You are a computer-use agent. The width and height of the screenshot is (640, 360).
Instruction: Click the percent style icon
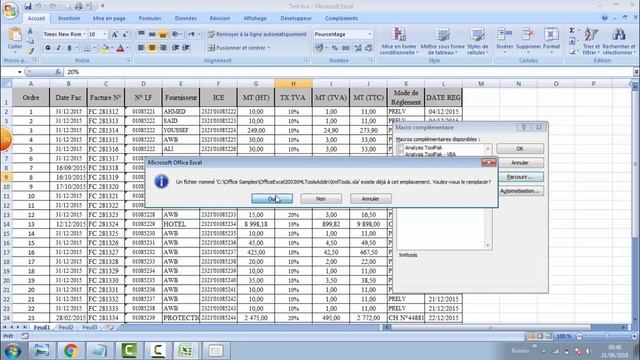click(x=334, y=48)
